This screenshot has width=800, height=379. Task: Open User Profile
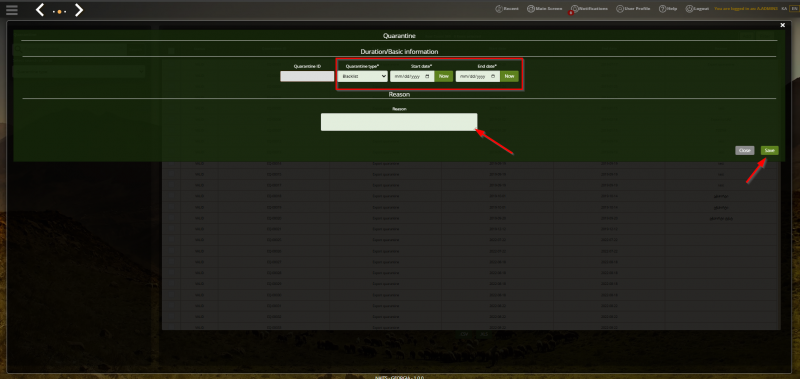tap(633, 9)
